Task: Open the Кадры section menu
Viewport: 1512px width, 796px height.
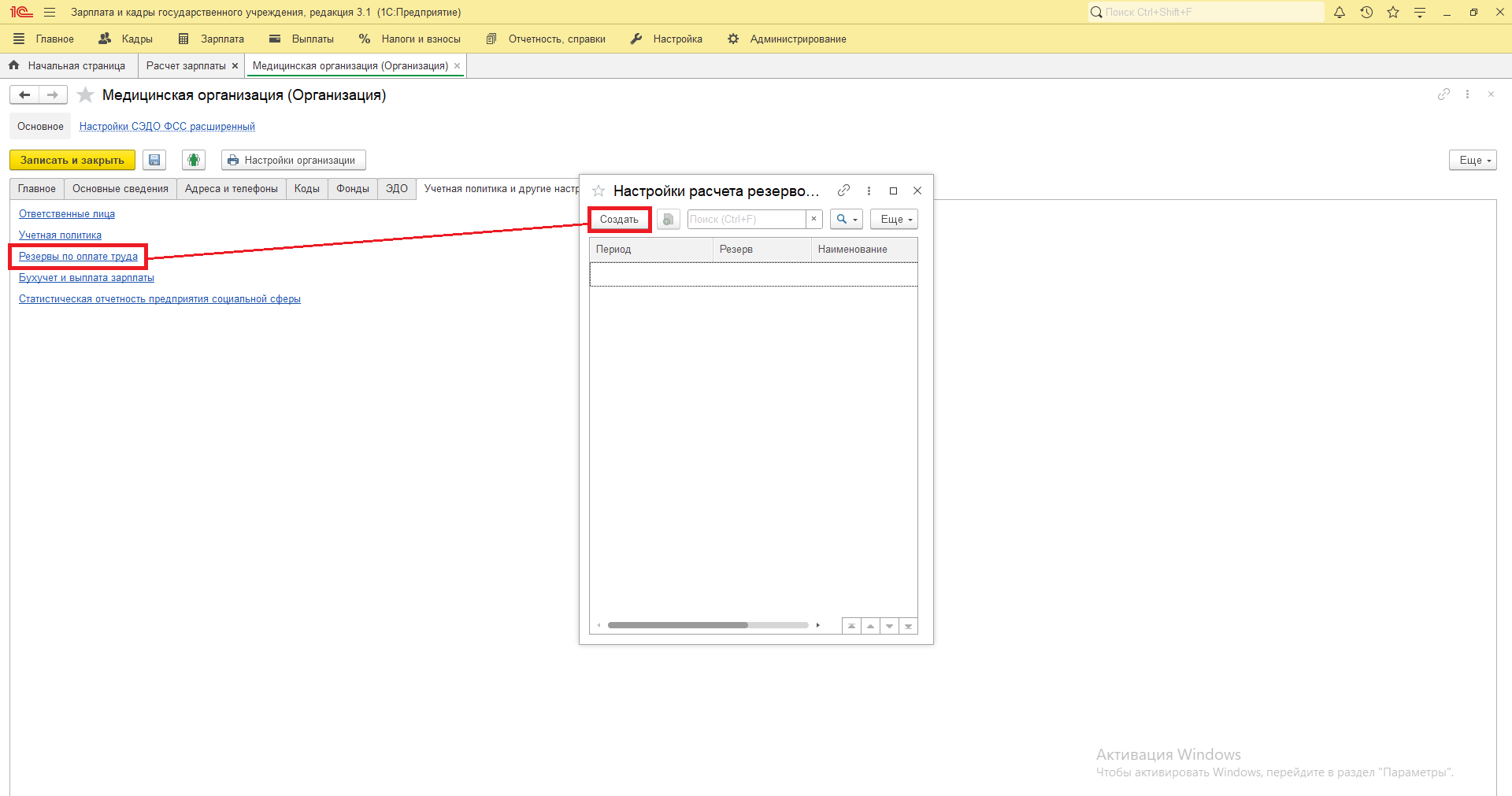Action: click(126, 39)
